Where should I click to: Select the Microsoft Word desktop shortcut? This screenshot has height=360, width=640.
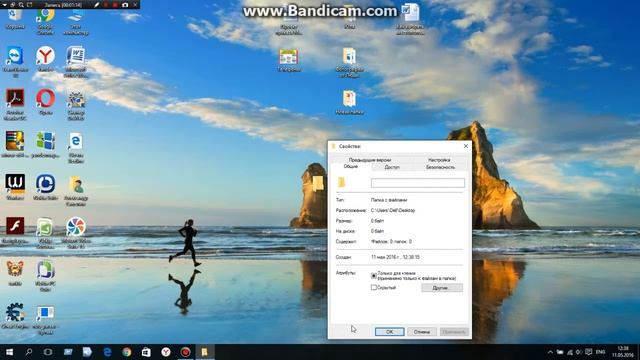point(76,61)
